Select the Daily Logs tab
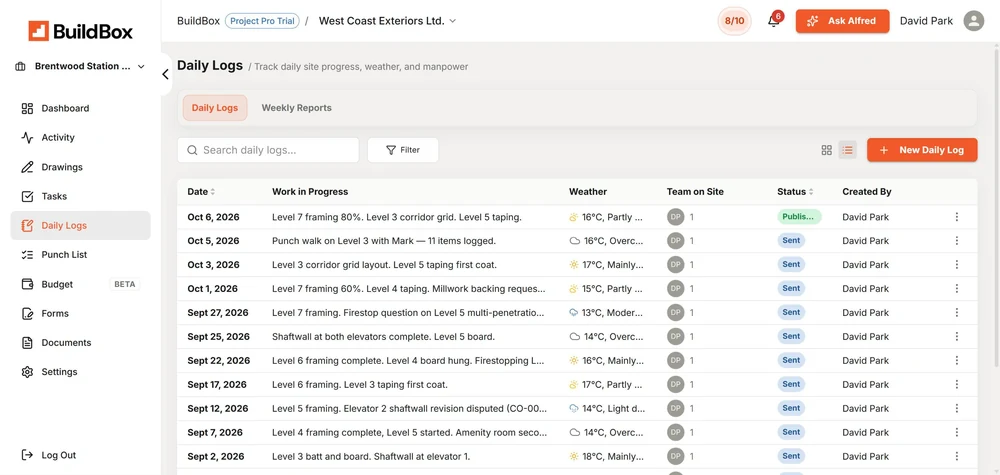This screenshot has width=1000, height=475. (x=215, y=108)
